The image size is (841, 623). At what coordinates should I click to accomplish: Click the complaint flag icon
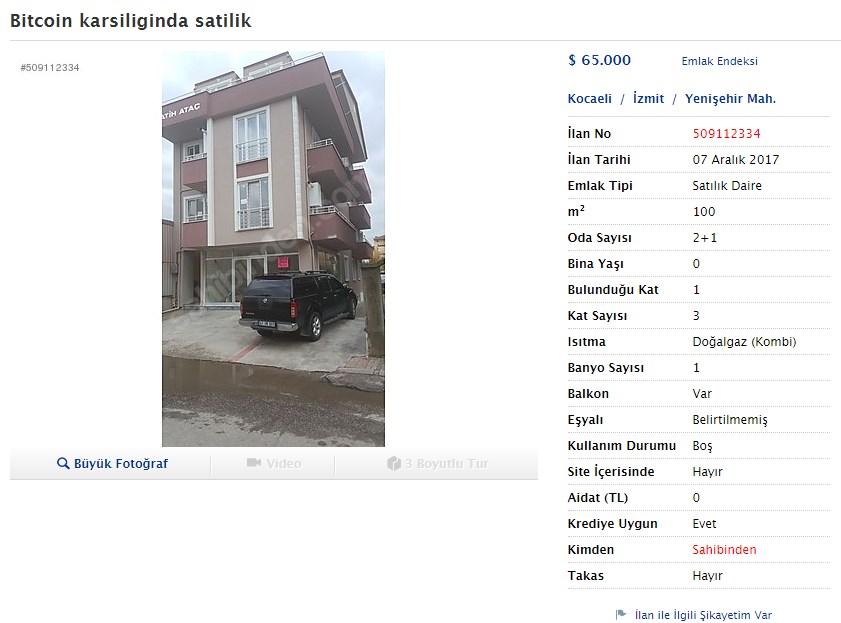[x=621, y=614]
